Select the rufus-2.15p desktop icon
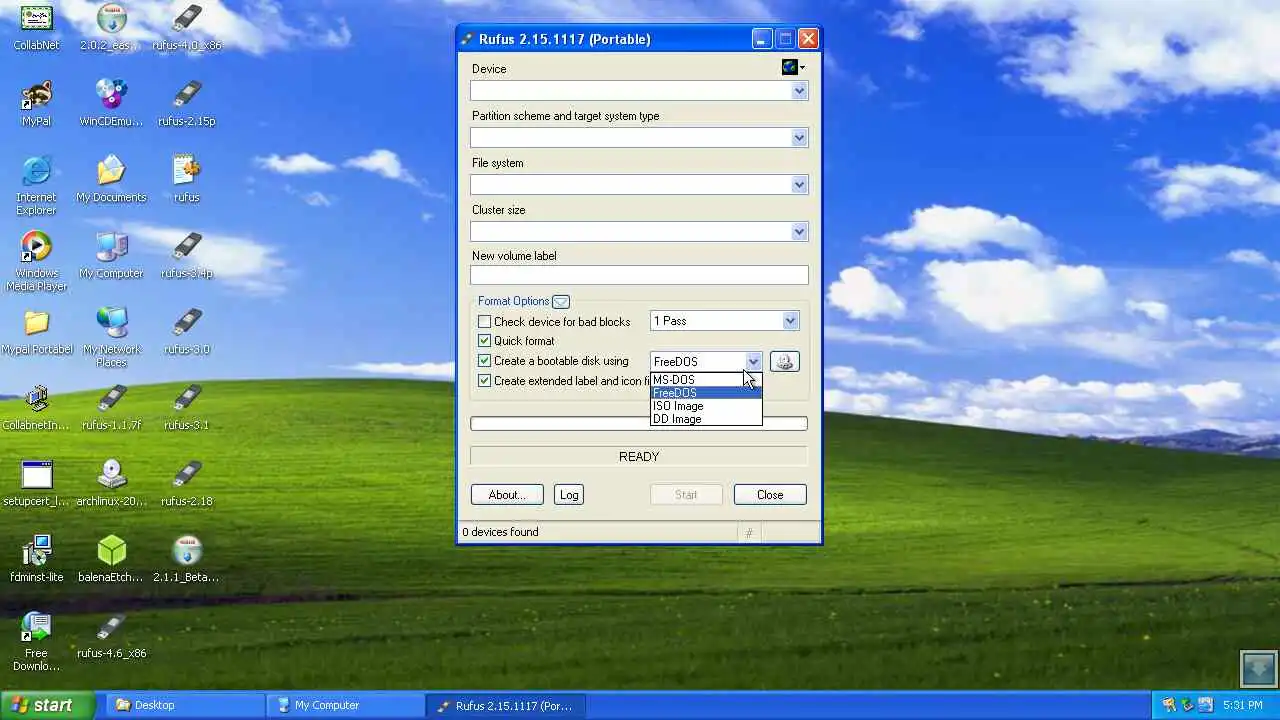The image size is (1280, 720). click(x=187, y=103)
